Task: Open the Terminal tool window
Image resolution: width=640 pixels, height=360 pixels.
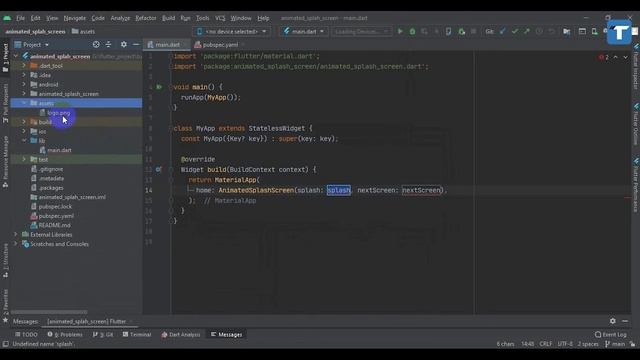Action: 137,334
